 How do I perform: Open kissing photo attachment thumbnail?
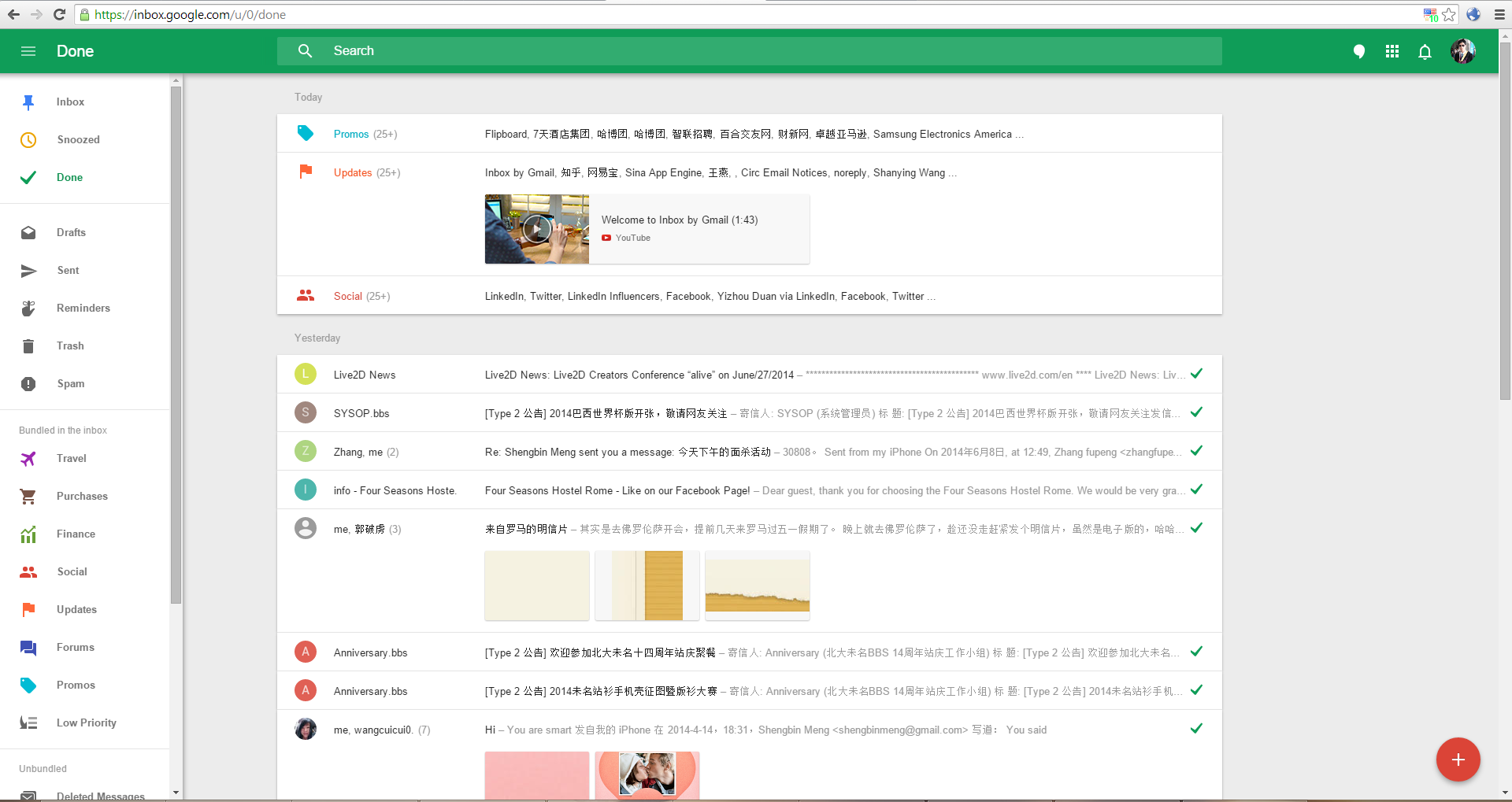click(647, 776)
